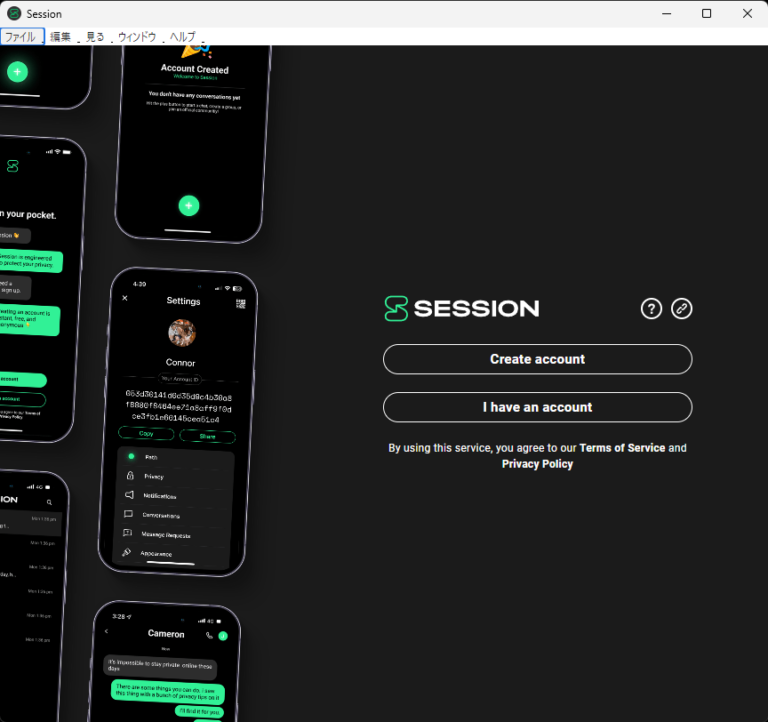Open the 見る menu
This screenshot has width=768, height=722.
(95, 37)
